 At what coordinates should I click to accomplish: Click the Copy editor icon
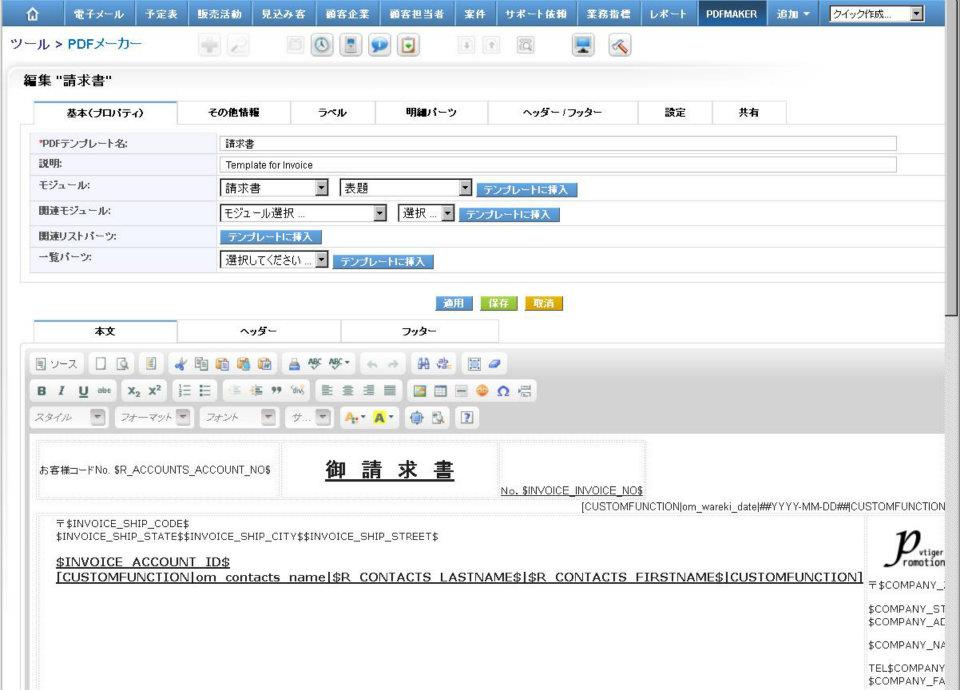tap(201, 364)
